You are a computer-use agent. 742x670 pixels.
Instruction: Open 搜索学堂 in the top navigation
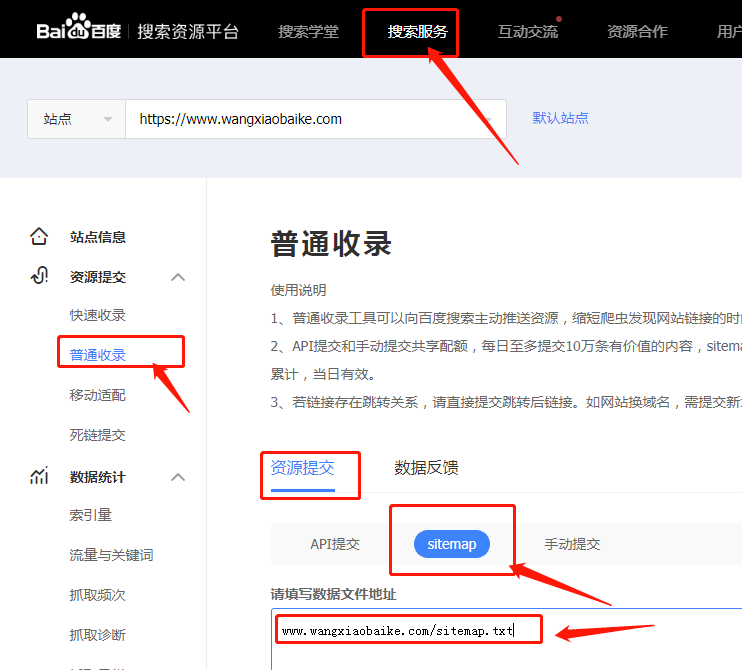click(x=308, y=32)
